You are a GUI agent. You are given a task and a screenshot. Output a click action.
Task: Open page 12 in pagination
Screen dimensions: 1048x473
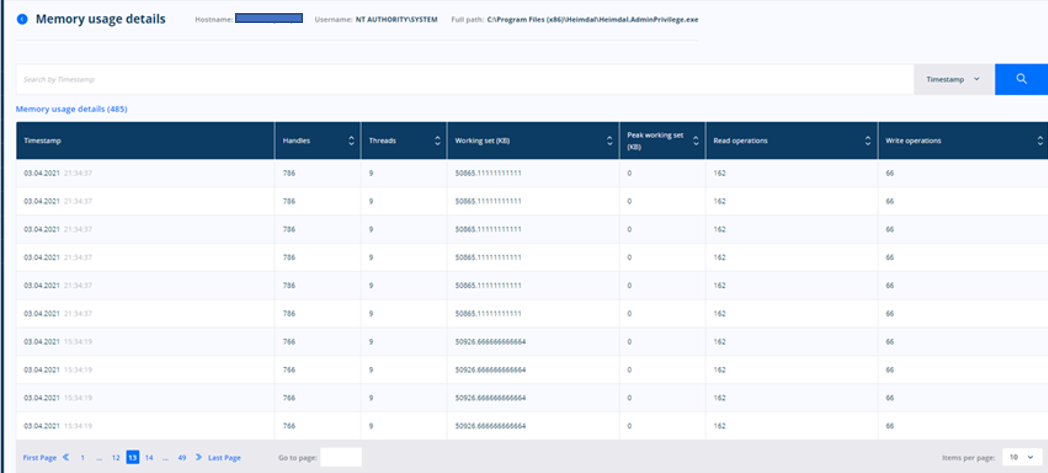(x=116, y=458)
